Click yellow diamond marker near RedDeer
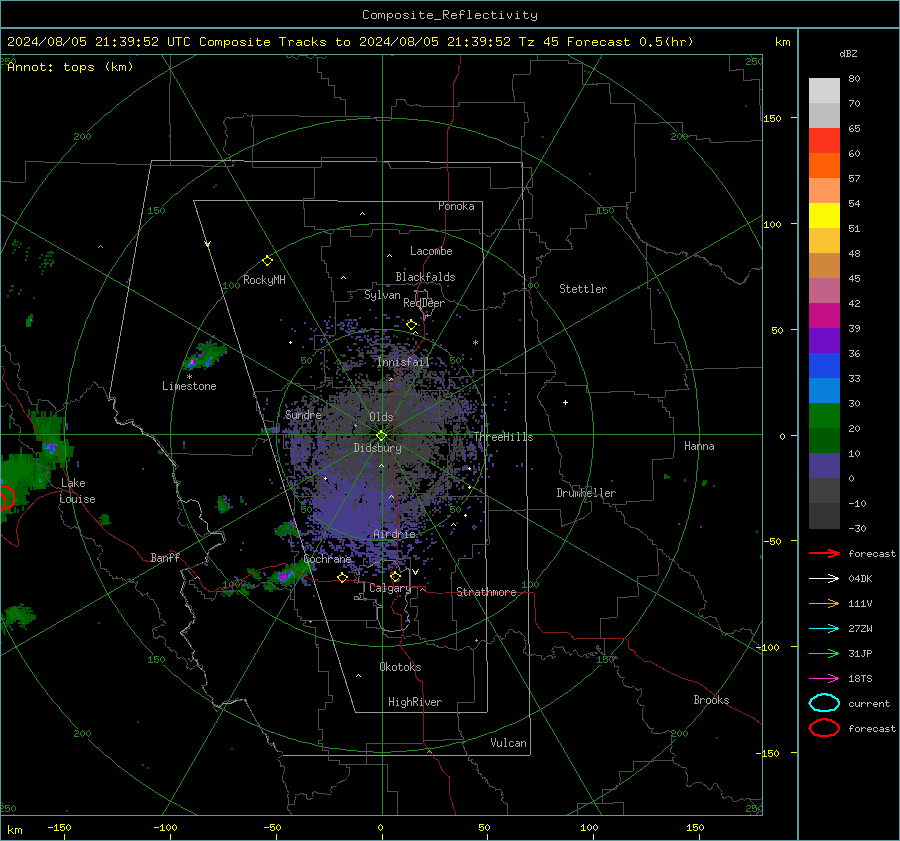Viewport: 900px width, 841px height. 411,325
